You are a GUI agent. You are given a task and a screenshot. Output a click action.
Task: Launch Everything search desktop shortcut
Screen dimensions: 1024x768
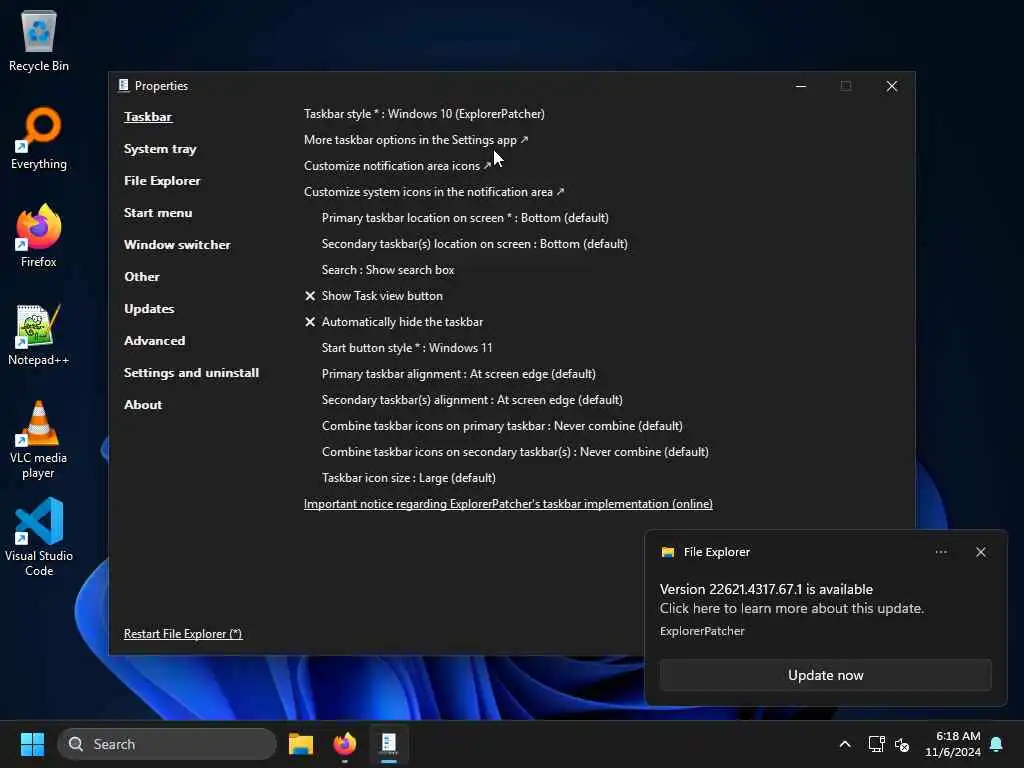[39, 138]
